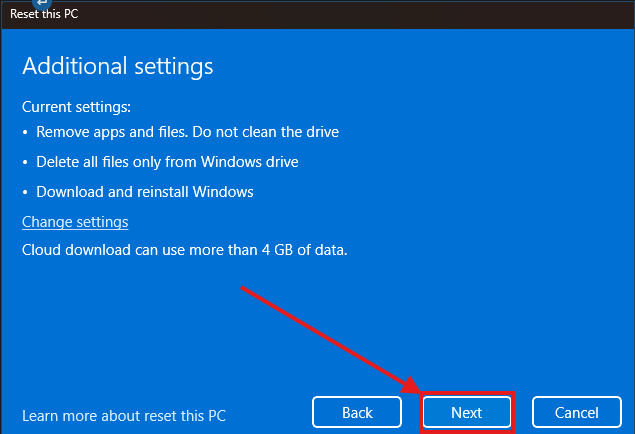This screenshot has width=635, height=434.
Task: Click the Next button
Action: [x=466, y=412]
